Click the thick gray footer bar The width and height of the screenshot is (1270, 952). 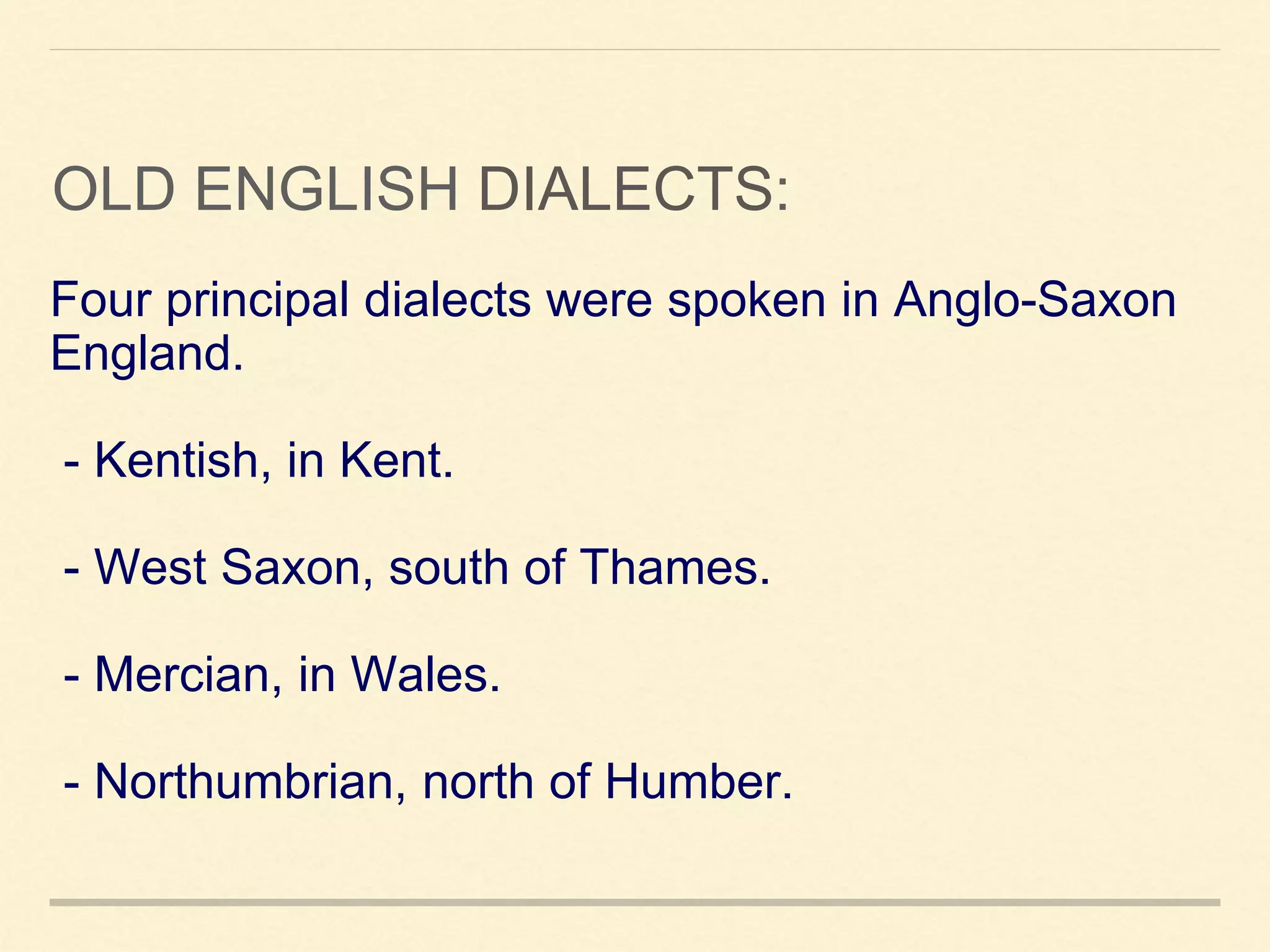[635, 902]
